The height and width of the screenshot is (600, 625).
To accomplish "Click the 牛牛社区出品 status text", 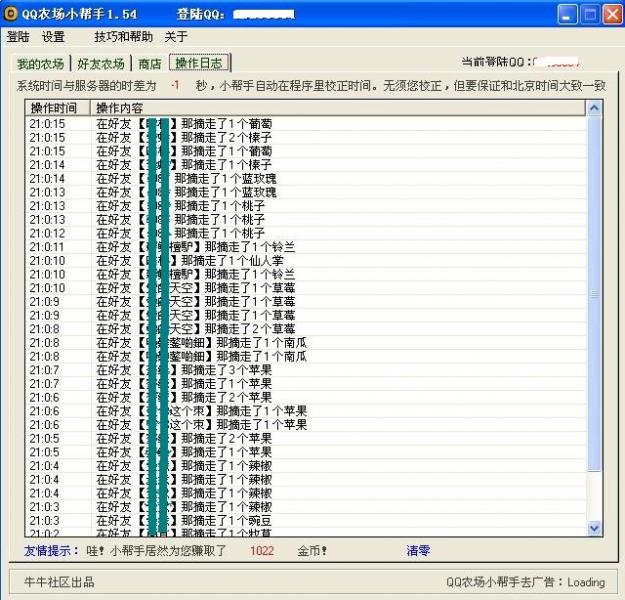I will tap(59, 582).
